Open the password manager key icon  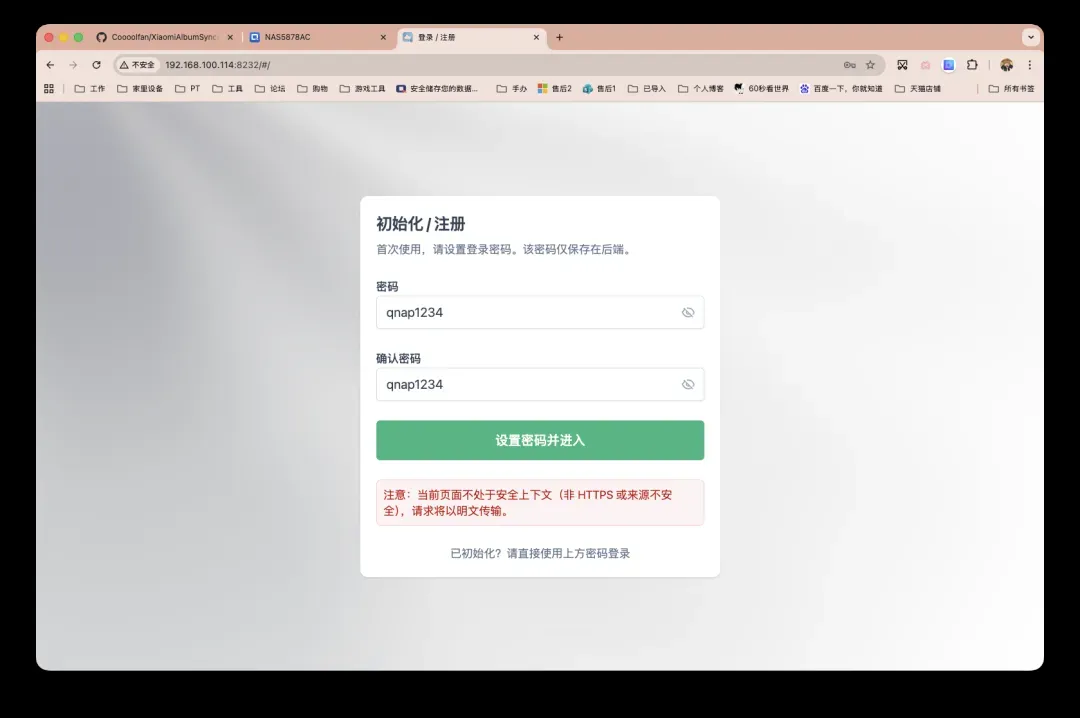[849, 65]
